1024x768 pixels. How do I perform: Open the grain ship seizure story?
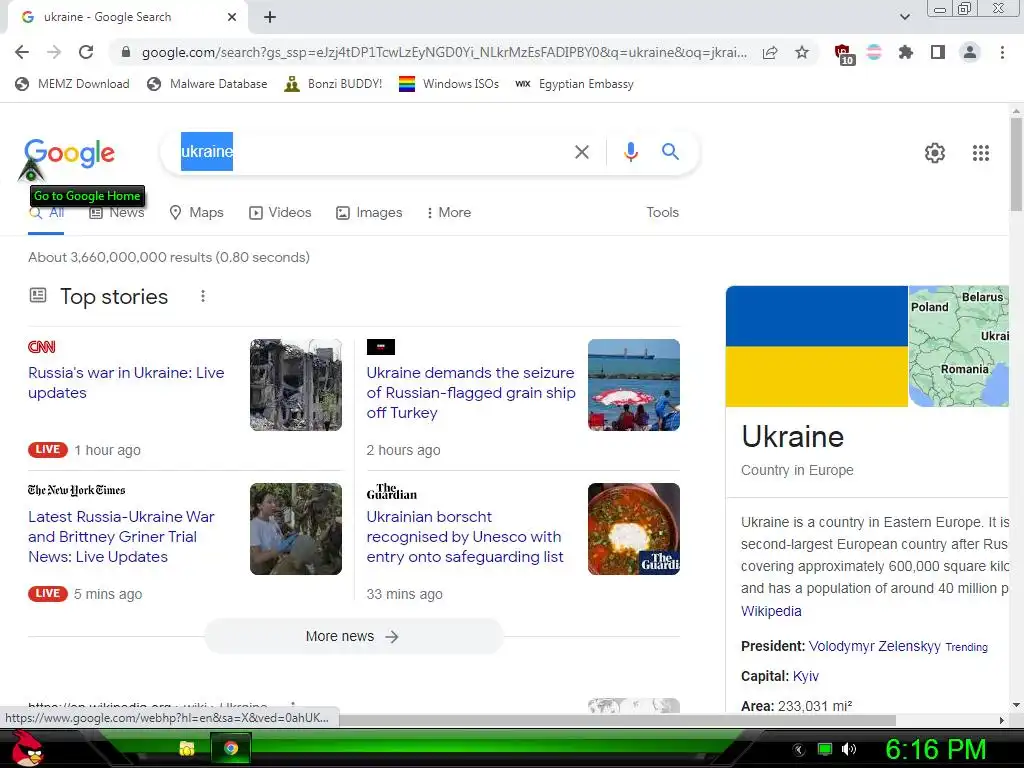[x=470, y=392]
